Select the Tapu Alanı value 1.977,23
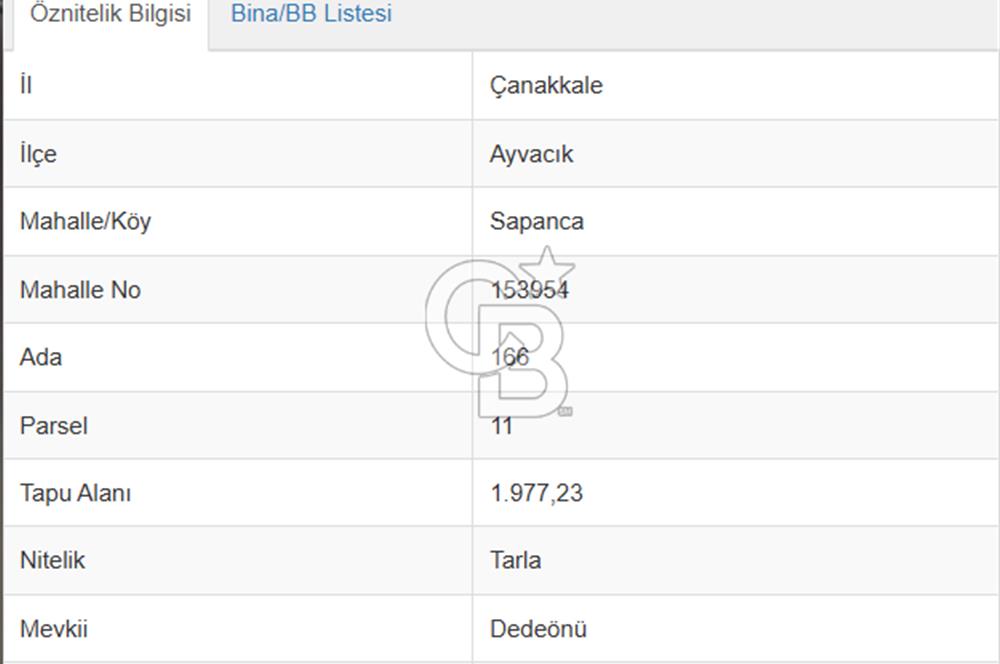1000x664 pixels. (x=536, y=493)
